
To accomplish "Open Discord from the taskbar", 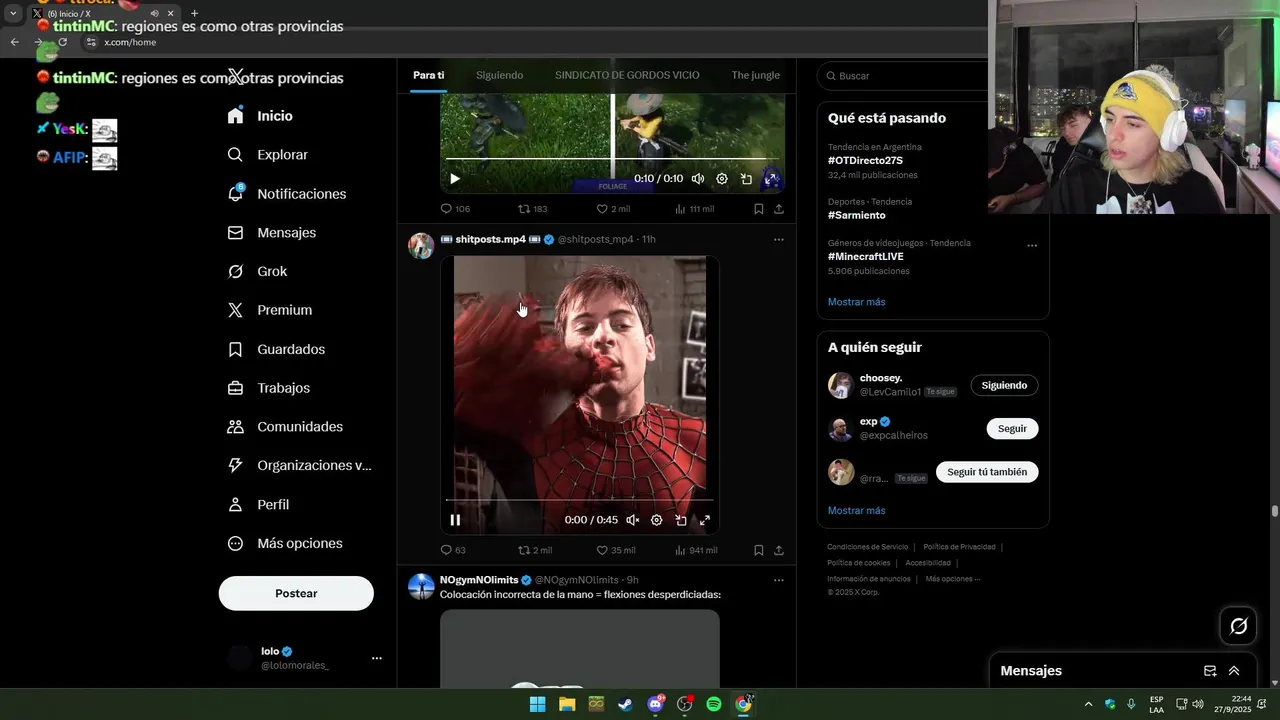I will pyautogui.click(x=655, y=704).
